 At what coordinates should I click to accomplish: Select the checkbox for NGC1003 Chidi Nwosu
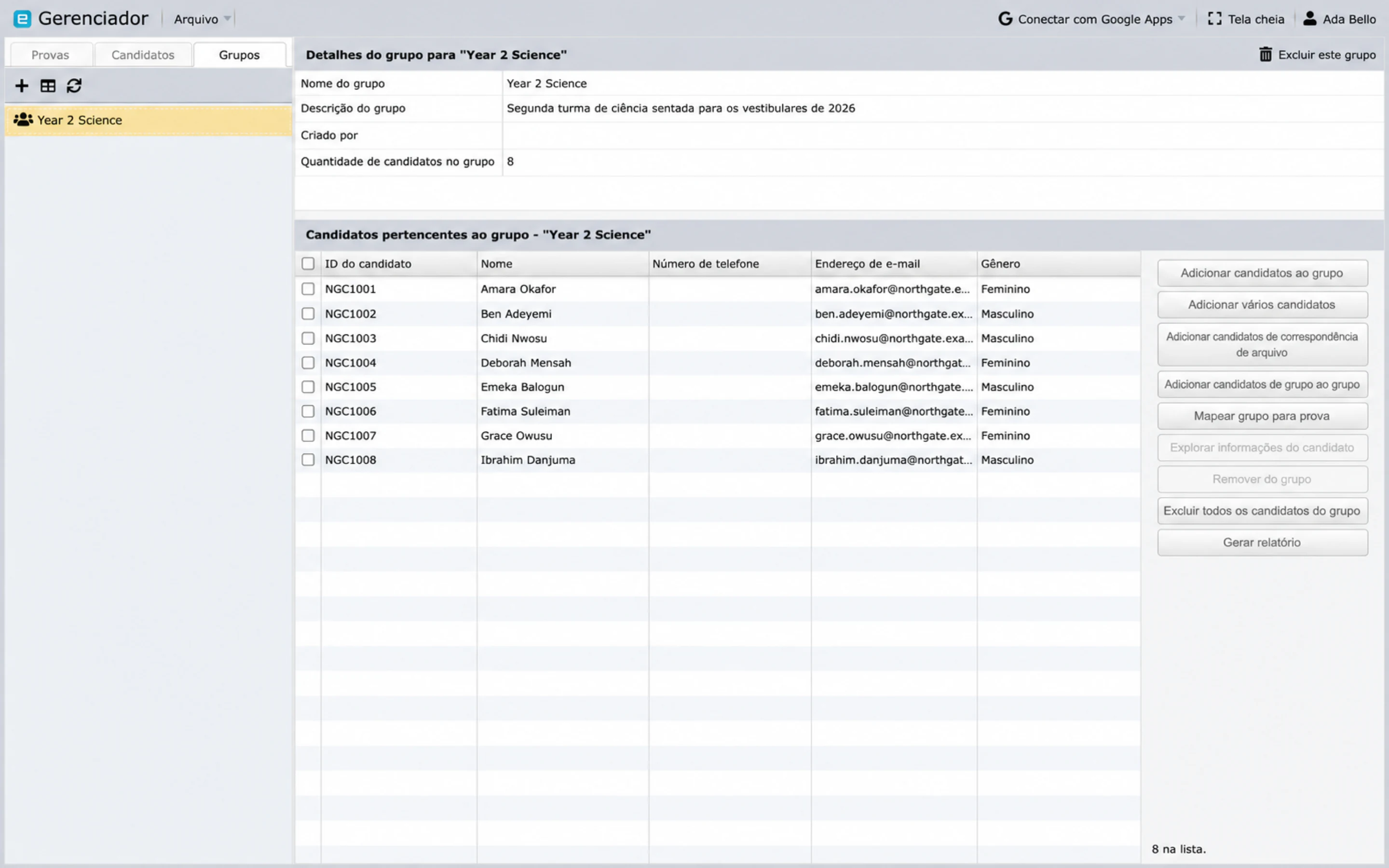(308, 338)
